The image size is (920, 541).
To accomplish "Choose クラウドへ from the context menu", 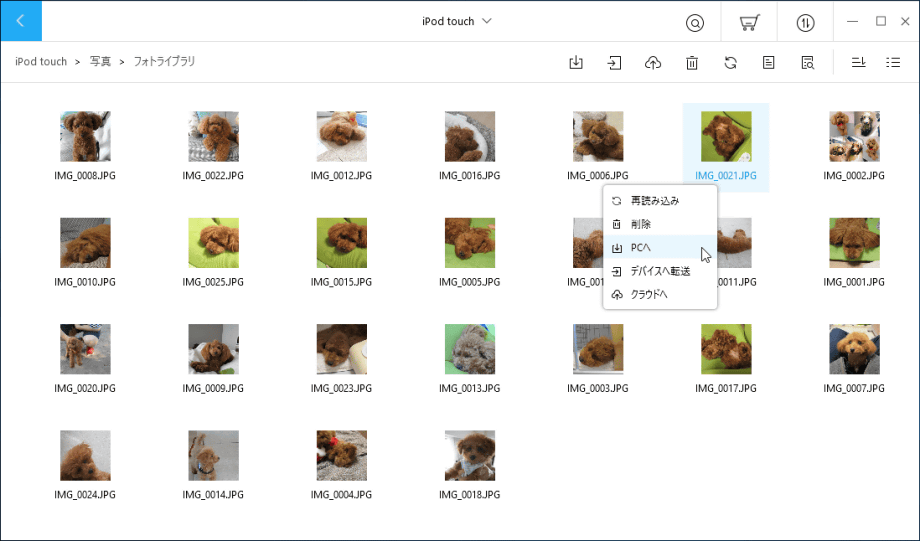I will click(649, 294).
